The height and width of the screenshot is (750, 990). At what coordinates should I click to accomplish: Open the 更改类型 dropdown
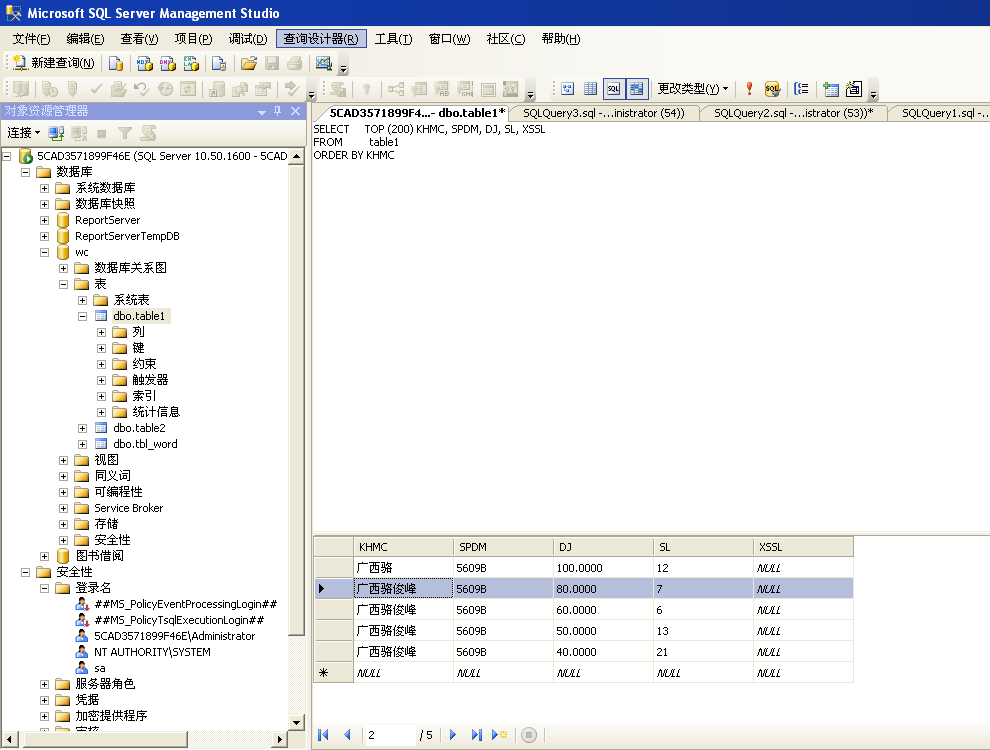(x=692, y=88)
